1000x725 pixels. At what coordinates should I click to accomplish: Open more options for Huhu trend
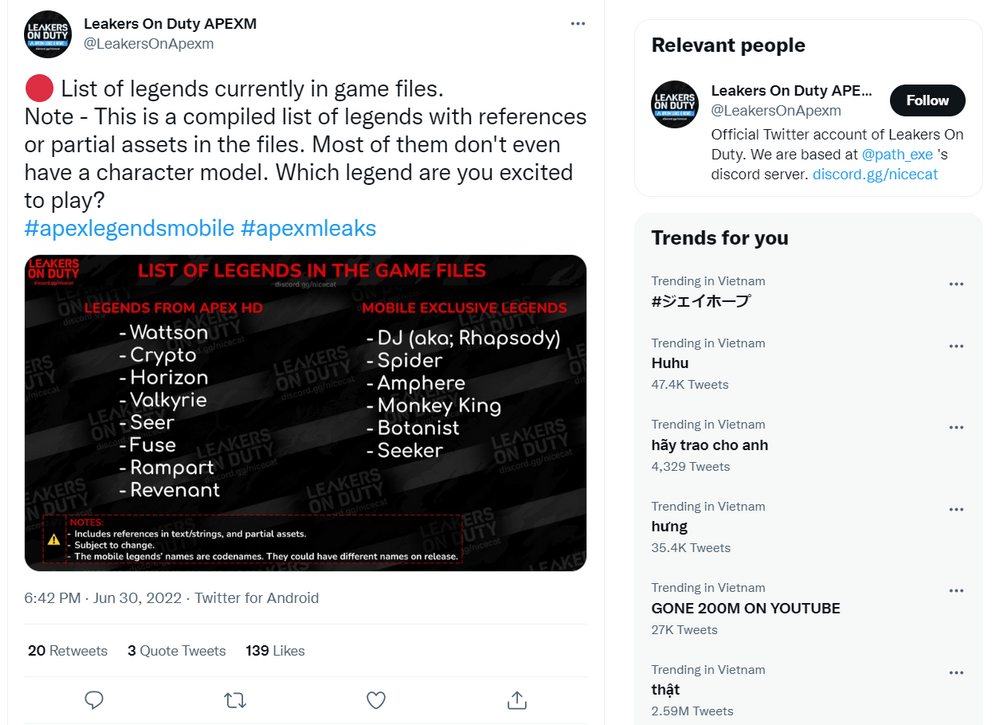point(956,346)
